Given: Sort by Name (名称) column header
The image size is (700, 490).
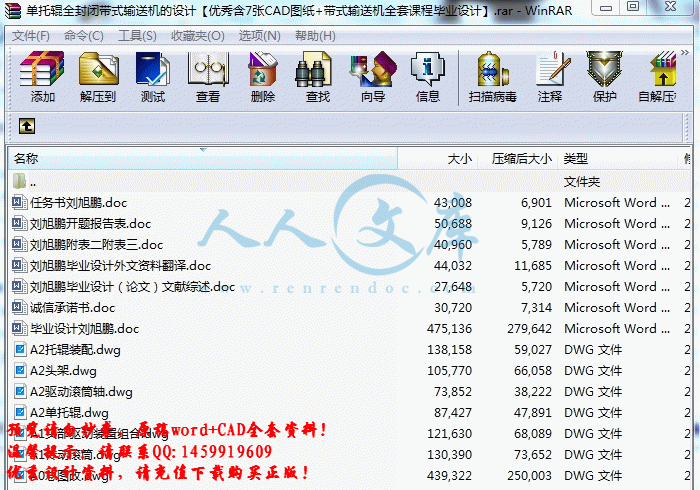Looking at the screenshot, I should pos(203,158).
